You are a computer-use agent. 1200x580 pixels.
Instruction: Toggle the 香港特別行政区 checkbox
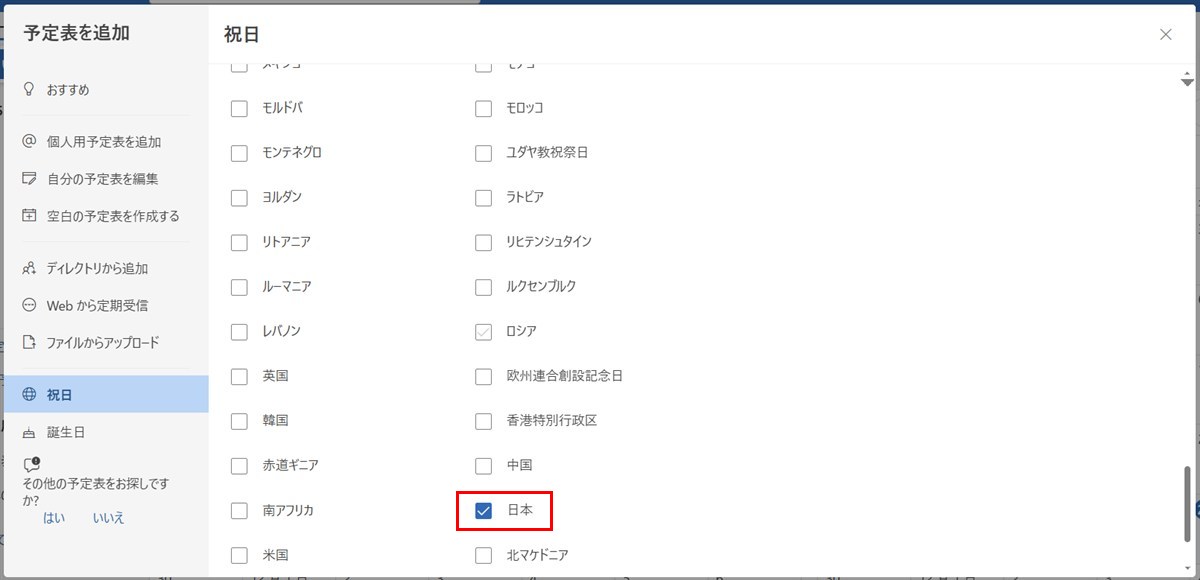point(484,421)
